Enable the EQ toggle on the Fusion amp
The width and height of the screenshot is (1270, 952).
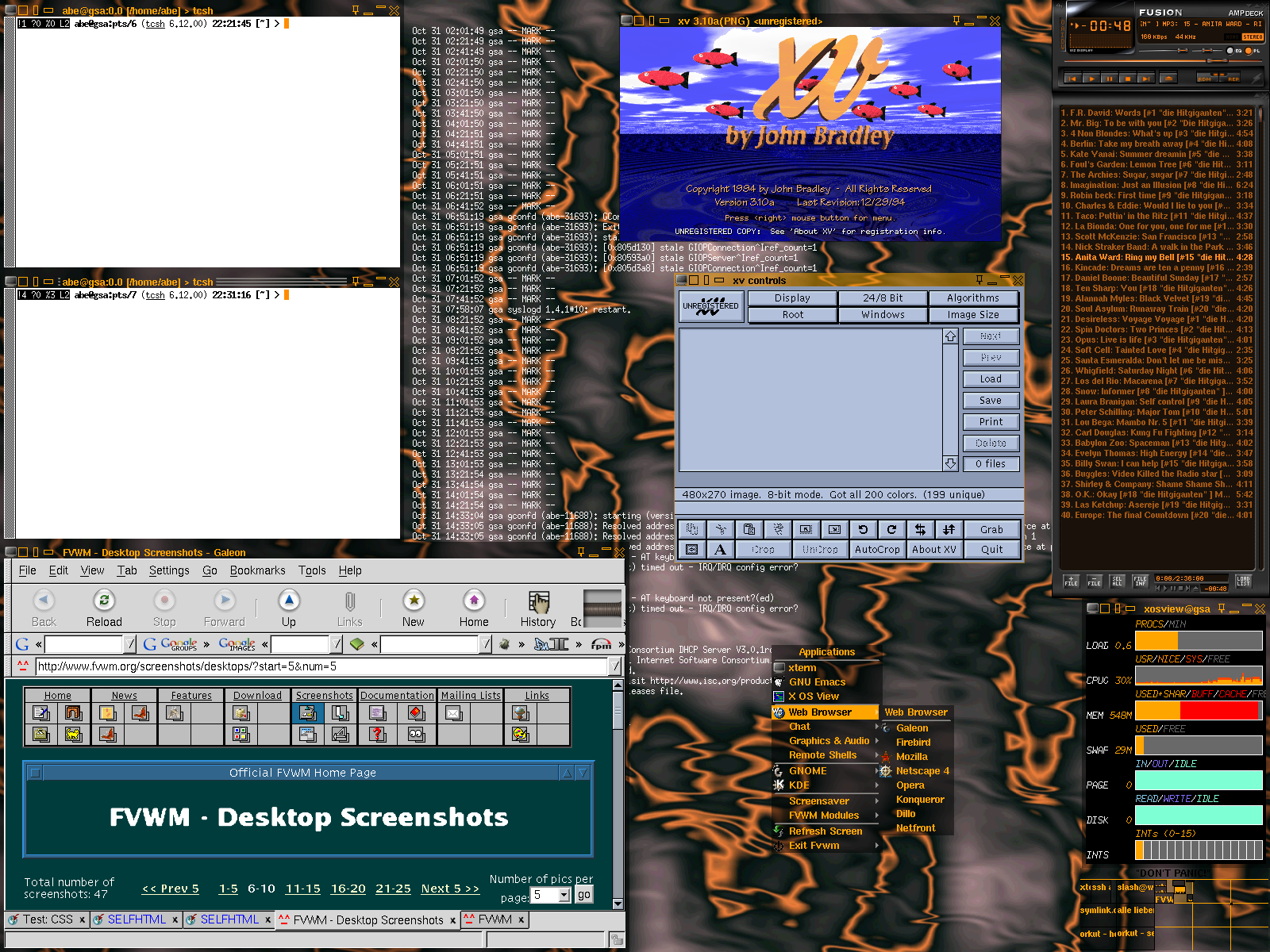click(x=1230, y=51)
